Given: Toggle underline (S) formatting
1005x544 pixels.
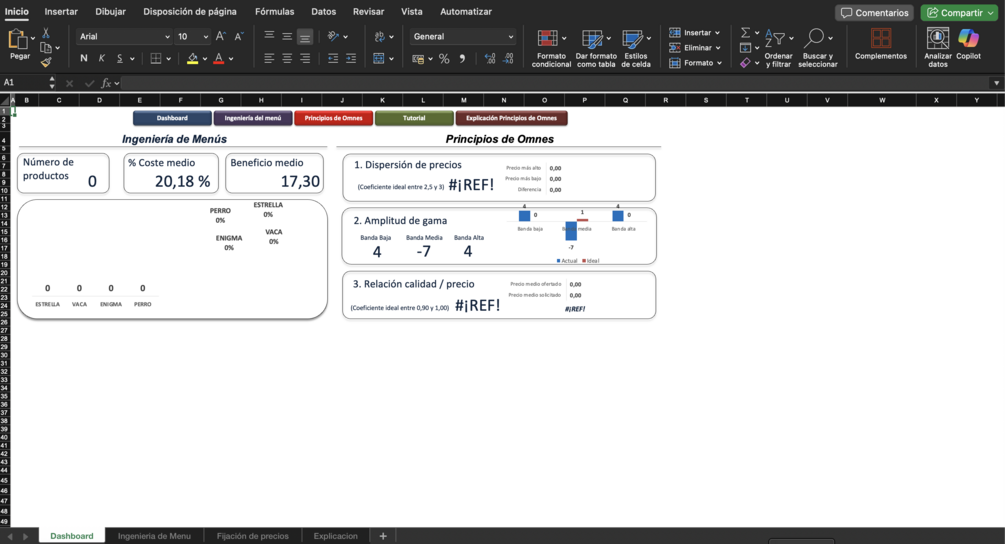Looking at the screenshot, I should (119, 58).
